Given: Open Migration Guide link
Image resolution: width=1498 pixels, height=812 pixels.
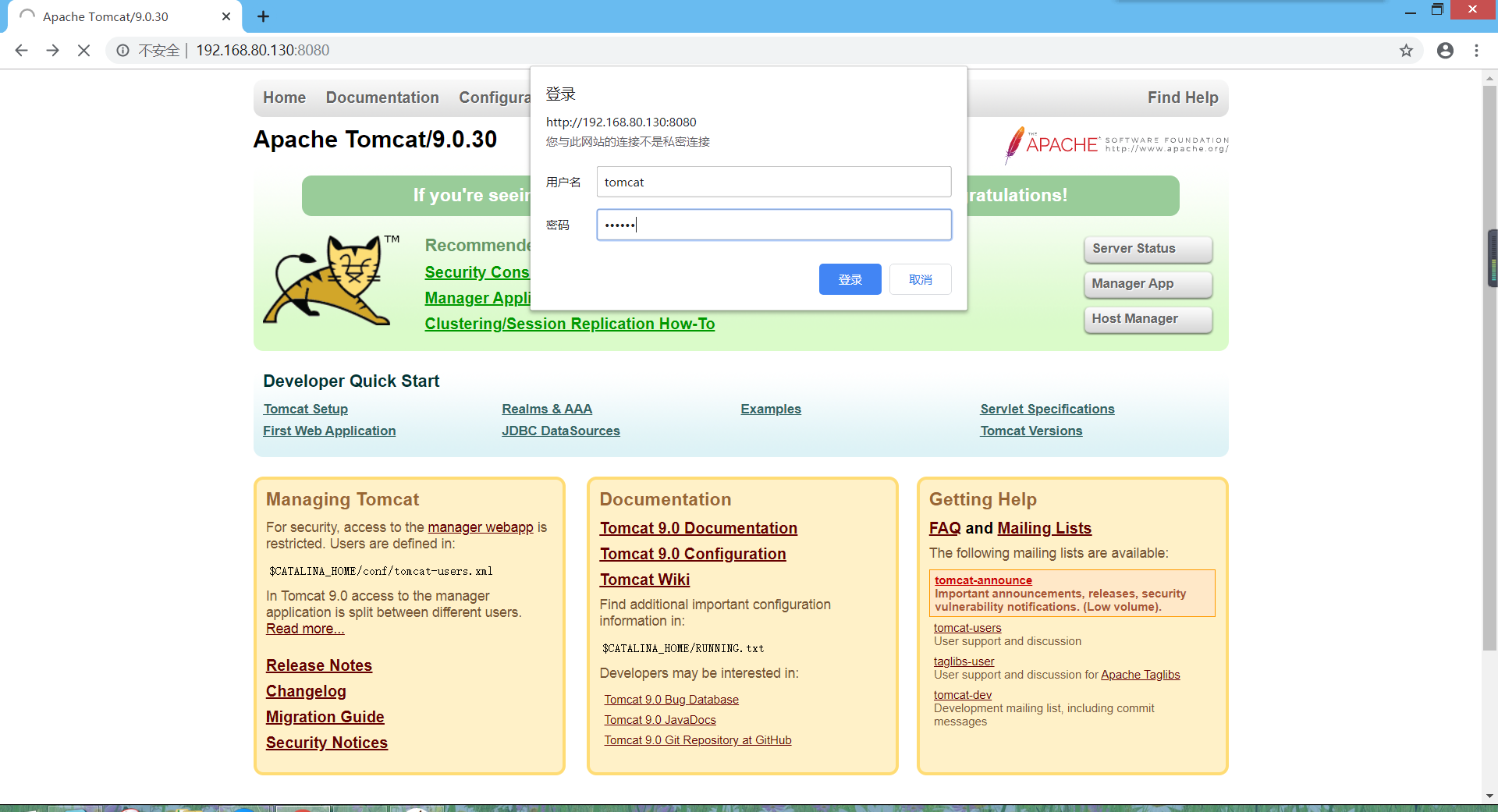Looking at the screenshot, I should (325, 717).
